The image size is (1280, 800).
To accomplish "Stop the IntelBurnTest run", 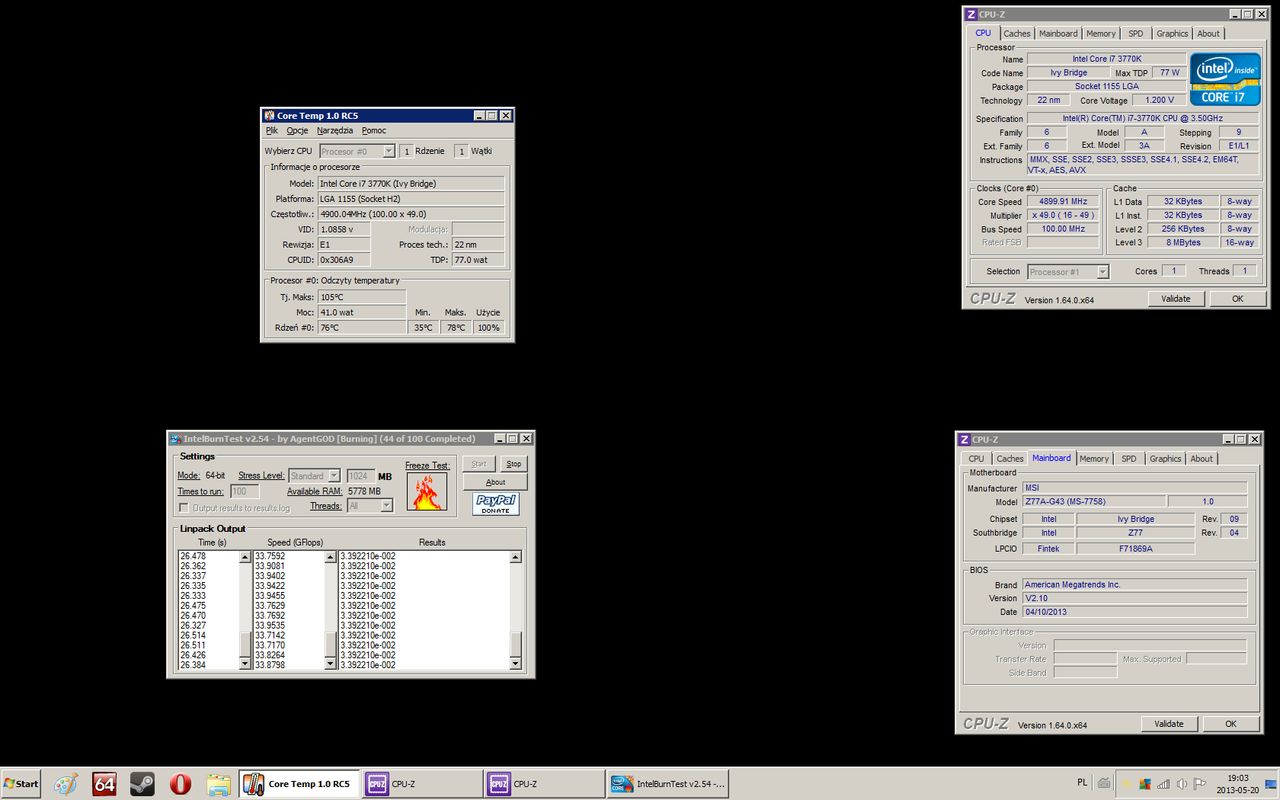I will pyautogui.click(x=513, y=464).
